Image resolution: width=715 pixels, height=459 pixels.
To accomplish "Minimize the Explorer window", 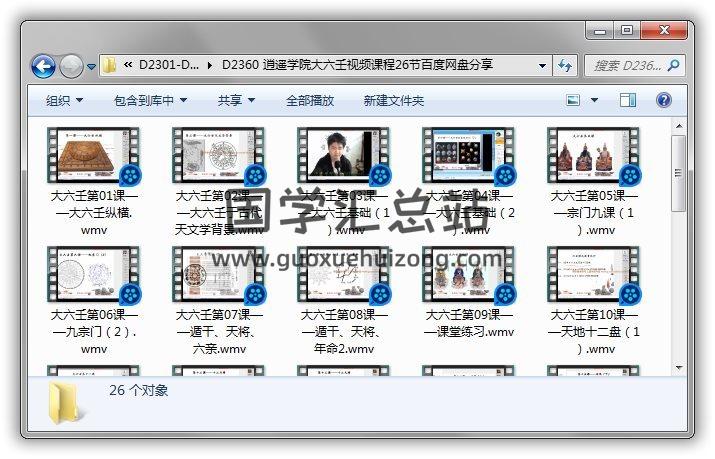I will pos(600,31).
